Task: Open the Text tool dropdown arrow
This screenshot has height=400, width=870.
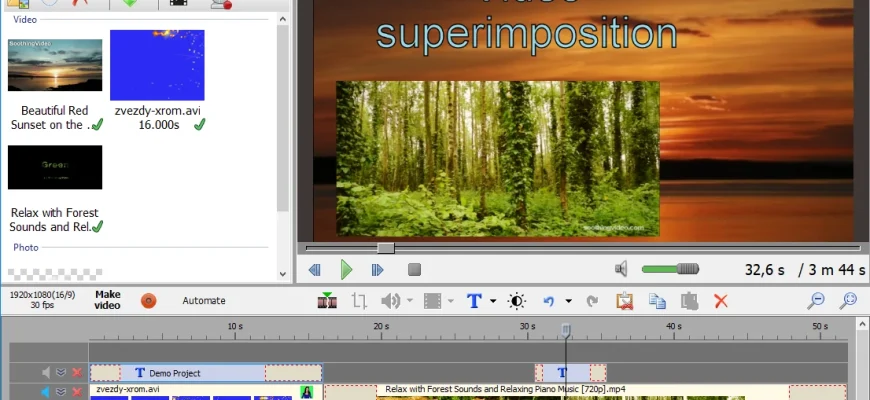Action: (x=493, y=301)
